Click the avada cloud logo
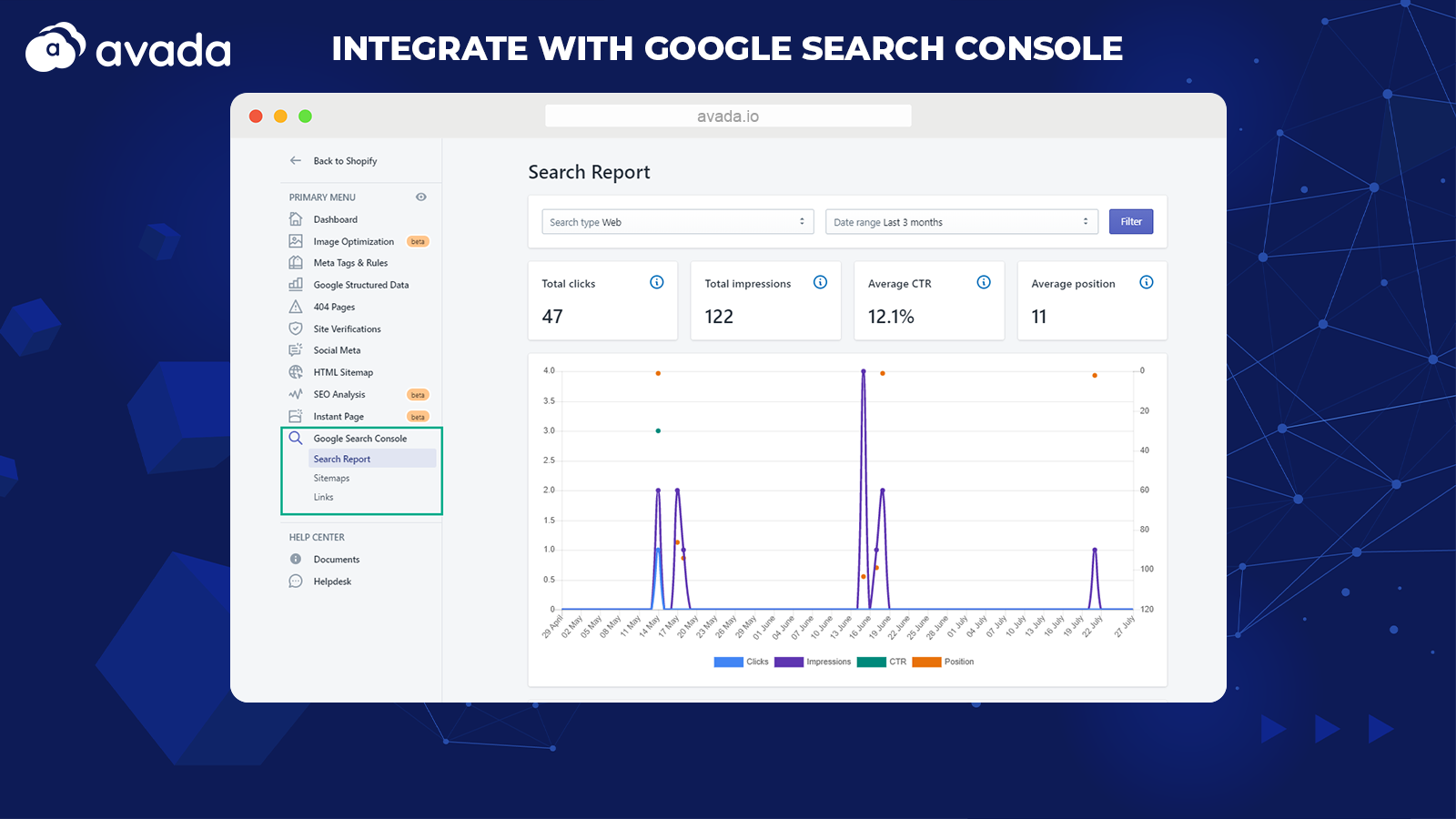This screenshot has height=819, width=1456. click(56, 47)
